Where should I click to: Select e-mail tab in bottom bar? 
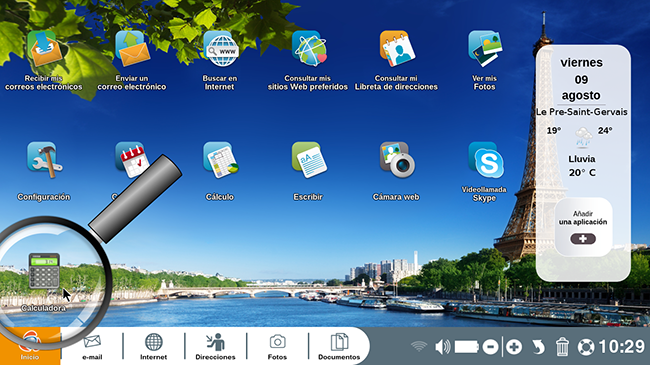(92, 347)
